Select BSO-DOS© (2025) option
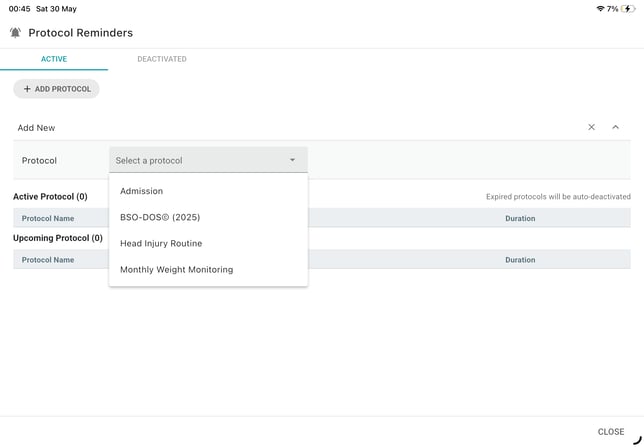This screenshot has width=644, height=447. [208, 217]
